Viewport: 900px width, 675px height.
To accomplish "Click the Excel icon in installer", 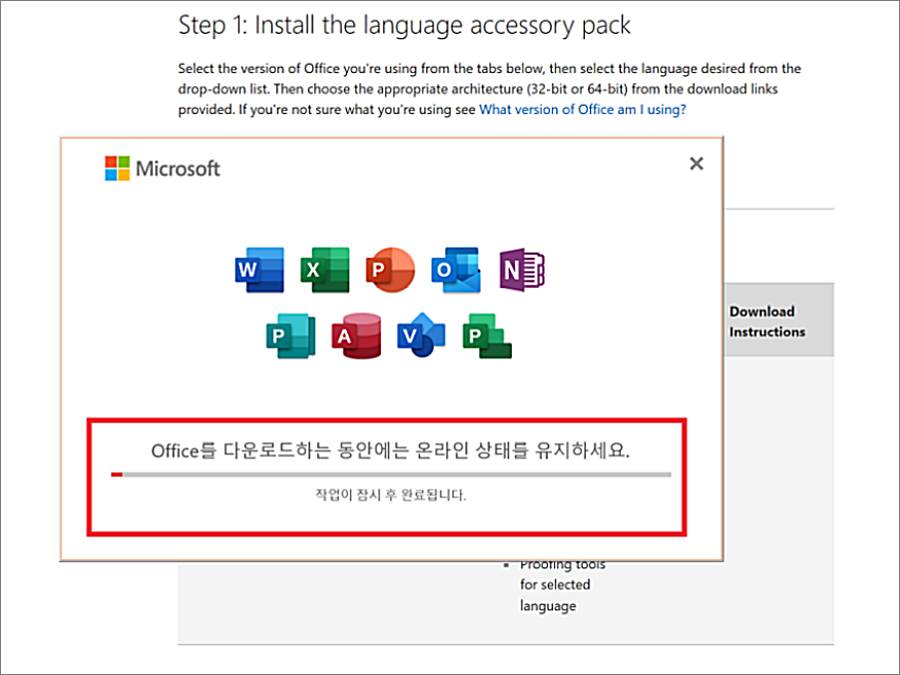I will point(325,270).
